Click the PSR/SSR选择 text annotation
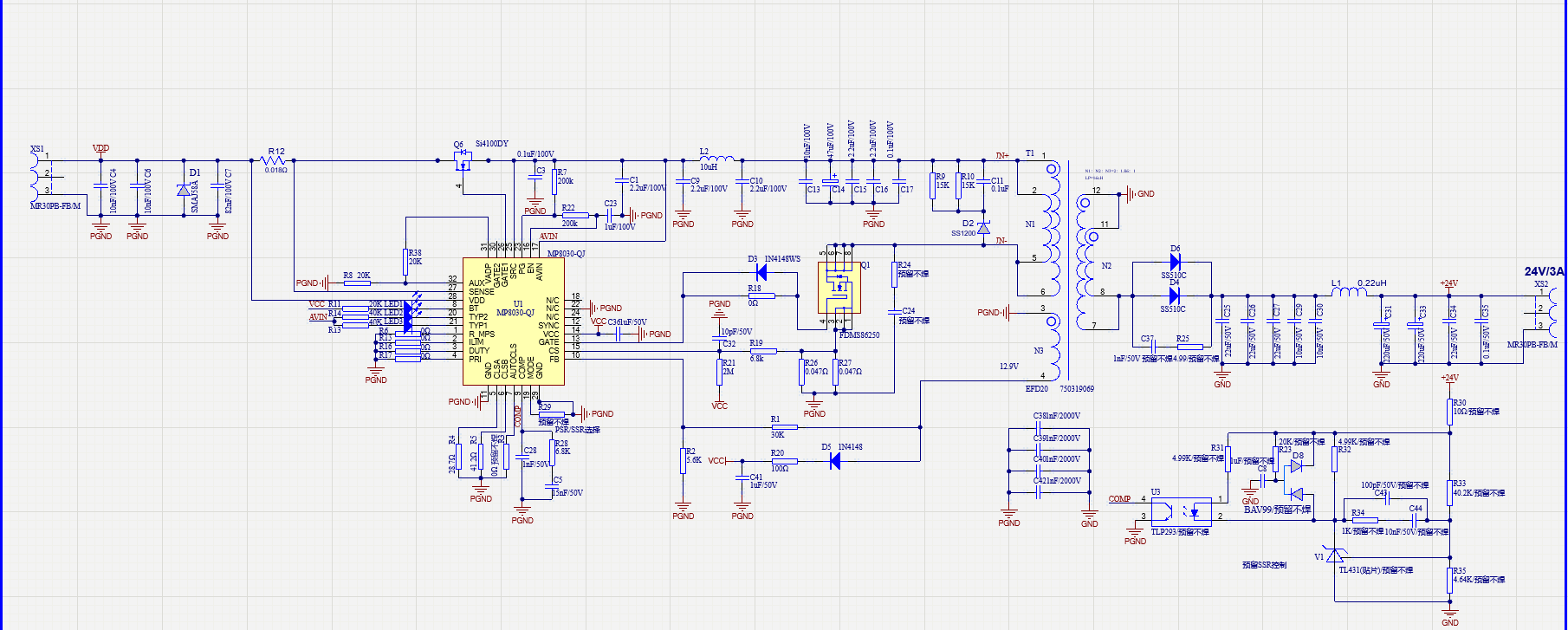Image resolution: width=1568 pixels, height=630 pixels. [x=577, y=430]
